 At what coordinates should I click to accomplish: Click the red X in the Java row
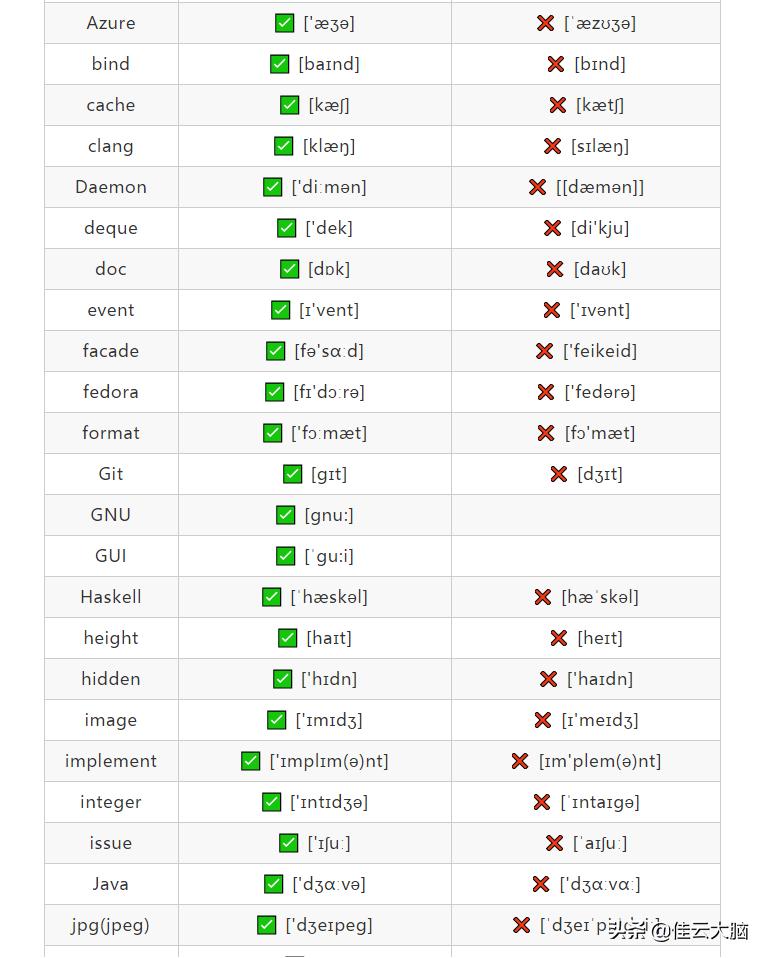pos(541,884)
